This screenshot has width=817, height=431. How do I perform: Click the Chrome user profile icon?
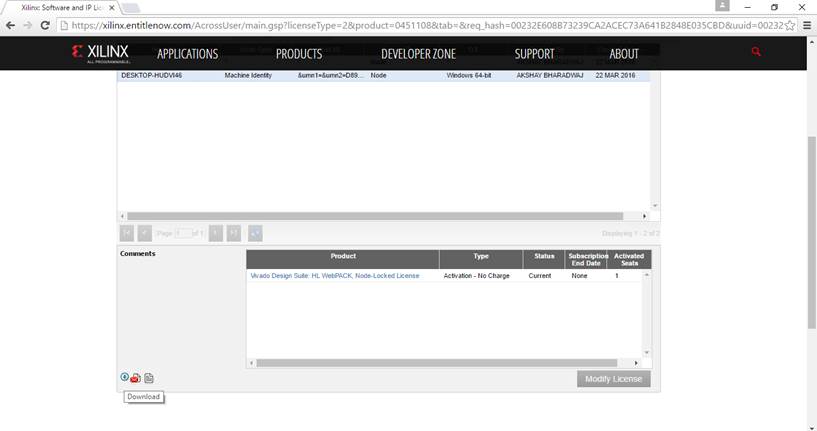(x=722, y=6)
